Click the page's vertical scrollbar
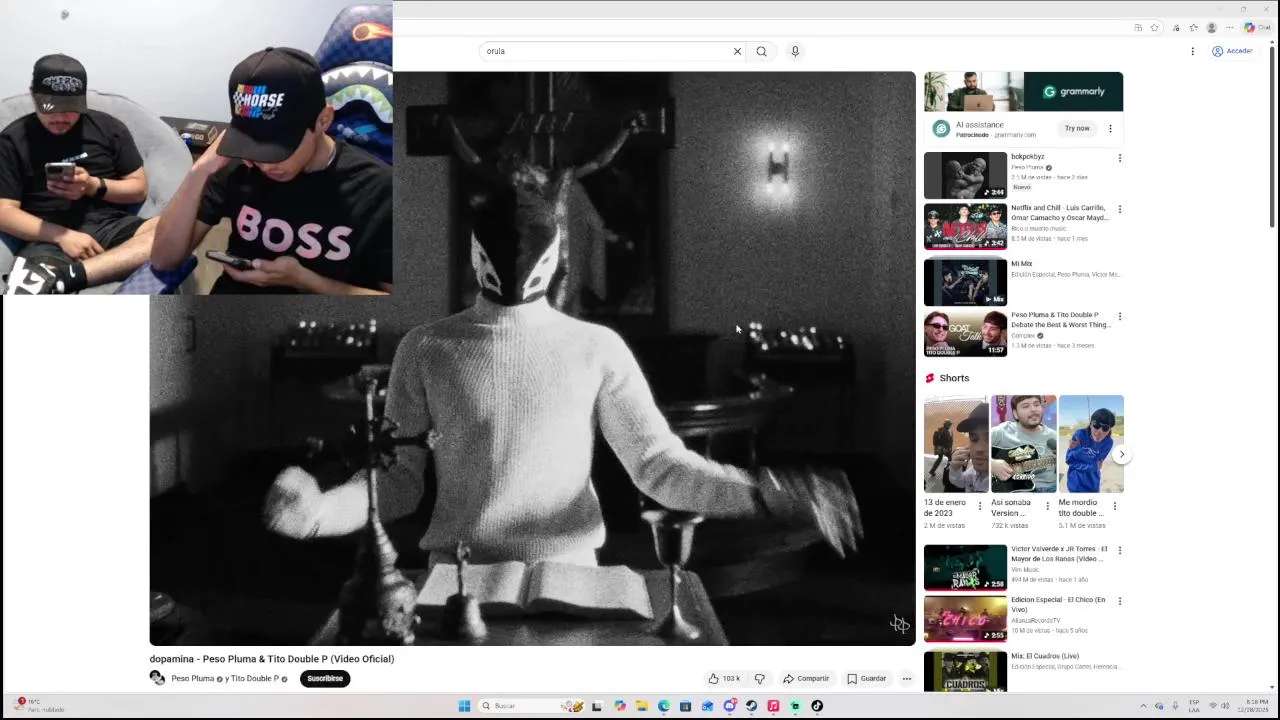The width and height of the screenshot is (1280, 720). pos(1272,135)
